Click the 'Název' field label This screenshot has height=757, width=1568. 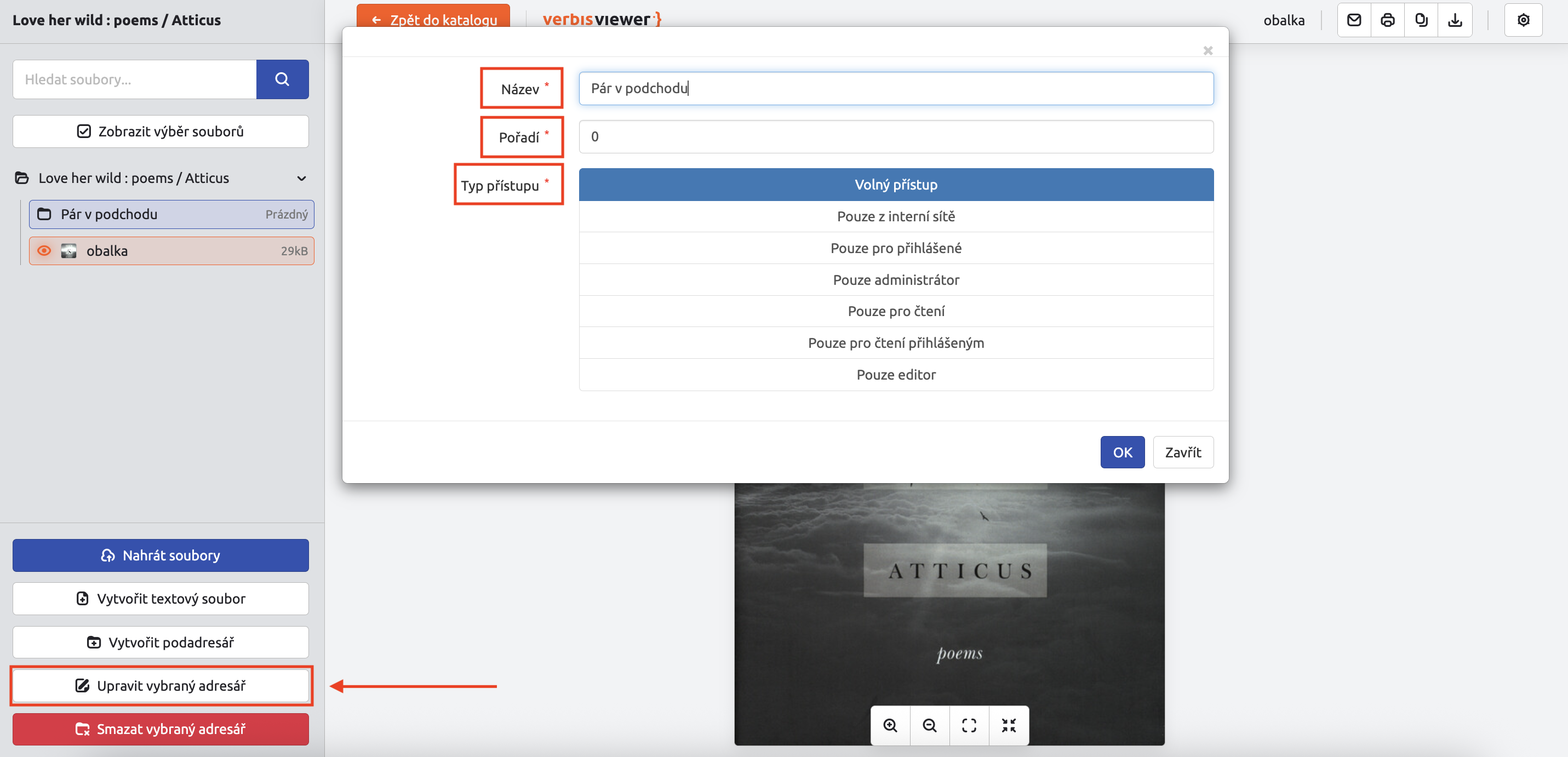(520, 89)
